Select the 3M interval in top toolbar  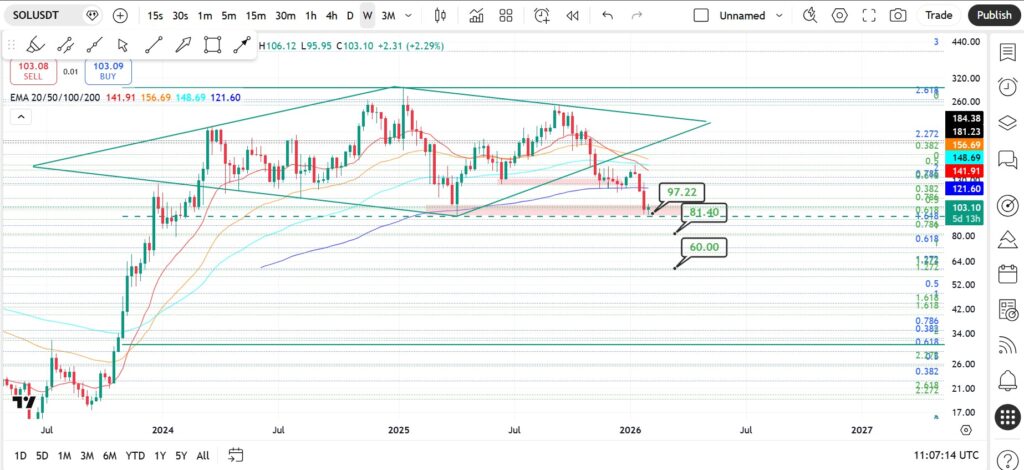pyautogui.click(x=388, y=16)
